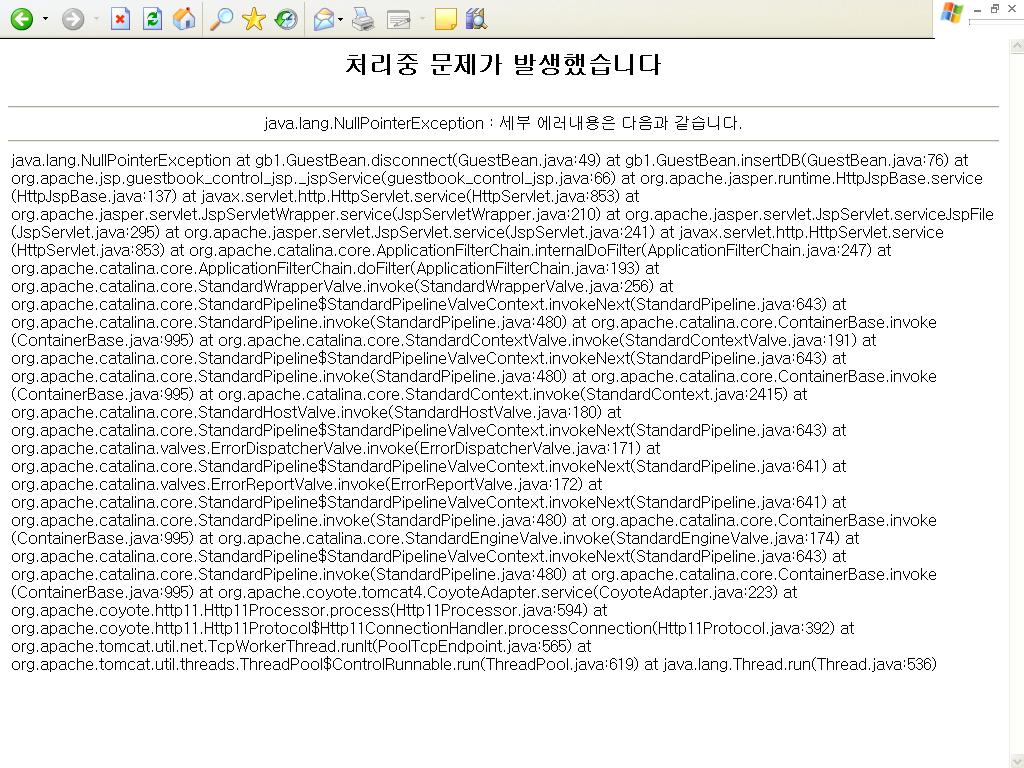Click the Mail envelope icon
Image resolution: width=1024 pixels, height=768 pixels.
(x=323, y=19)
